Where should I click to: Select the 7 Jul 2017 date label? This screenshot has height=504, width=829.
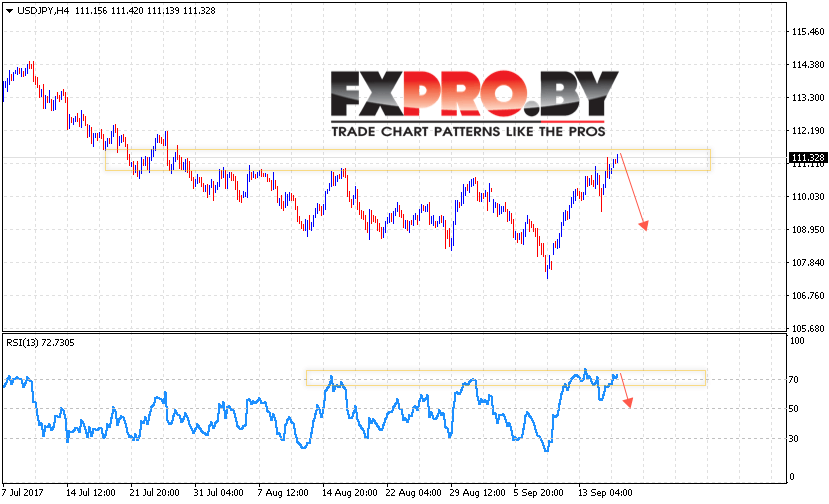(23, 493)
